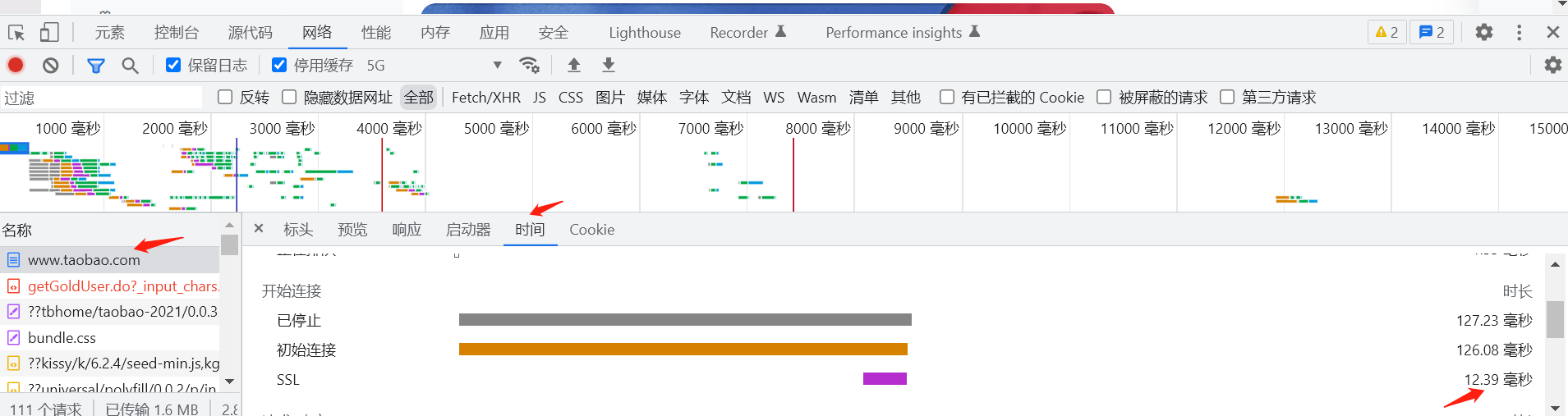Toggle the network filter funnel icon

(x=96, y=65)
